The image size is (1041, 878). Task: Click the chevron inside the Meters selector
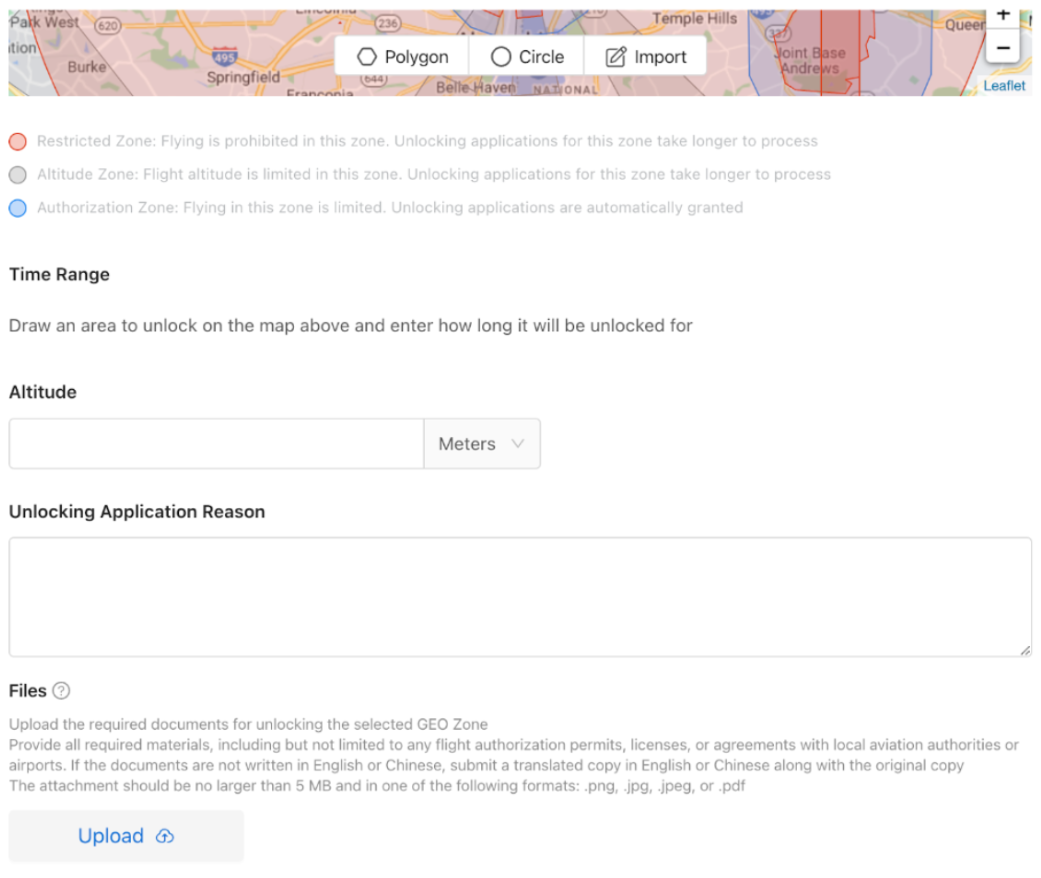[518, 443]
